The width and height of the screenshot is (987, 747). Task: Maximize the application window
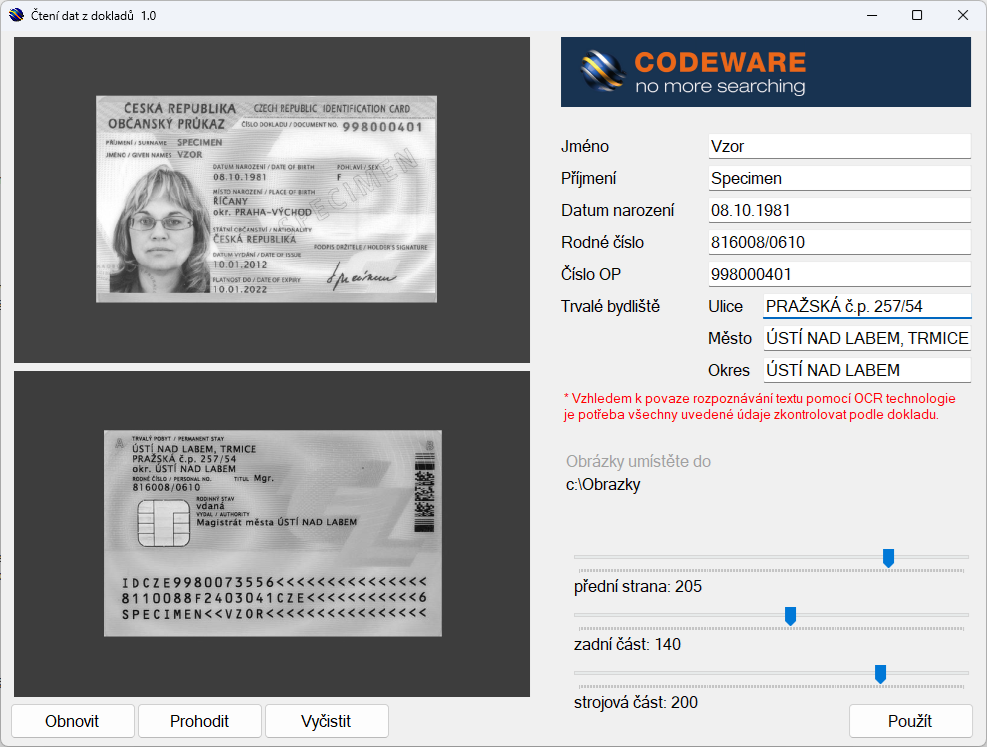917,16
